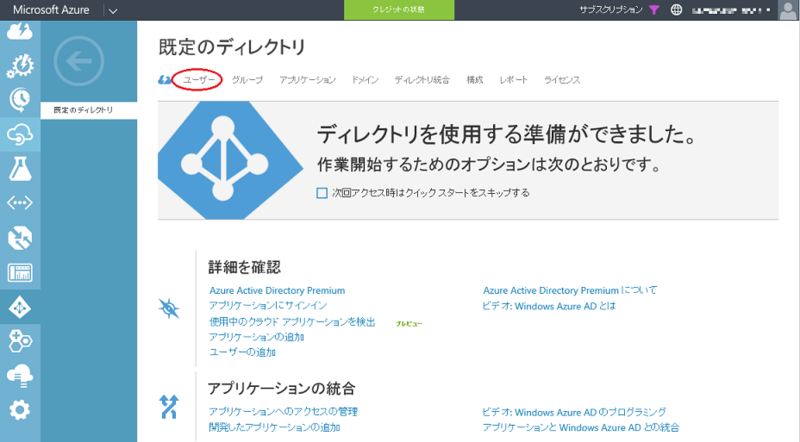
Task: Click the user avatar icon in top bar
Action: click(x=788, y=10)
